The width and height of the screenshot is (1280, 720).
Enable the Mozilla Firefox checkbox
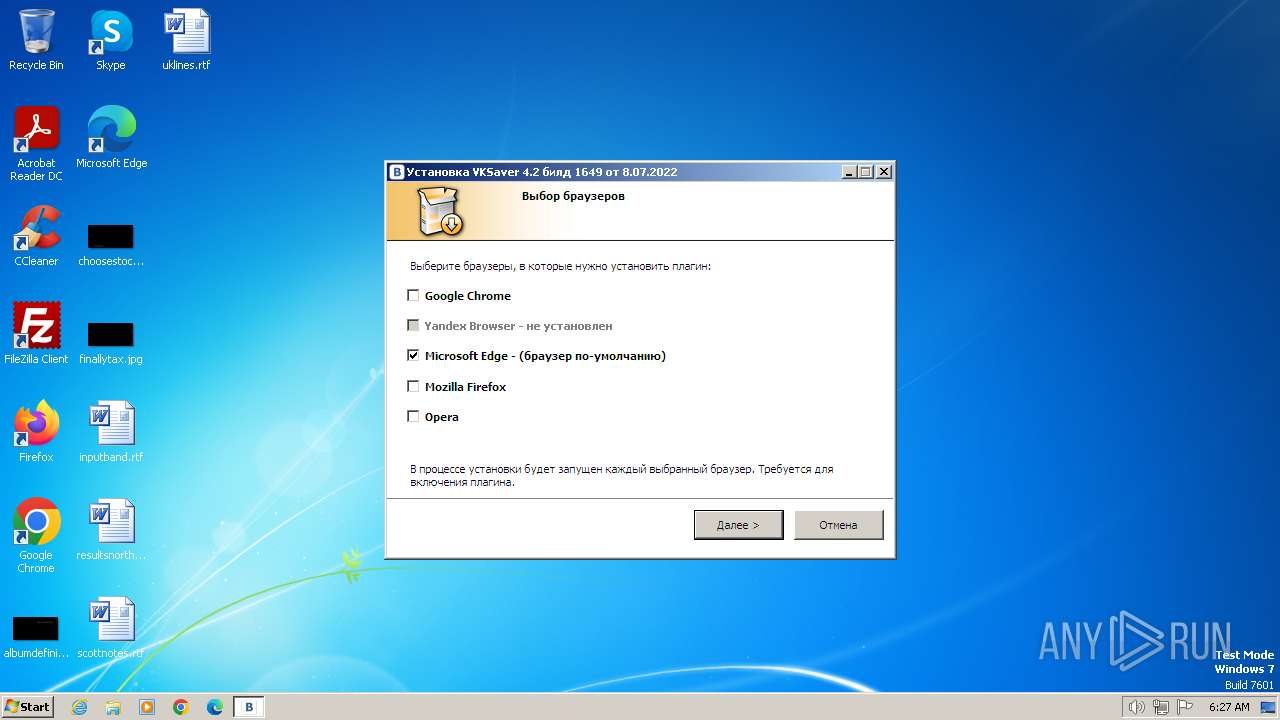413,386
